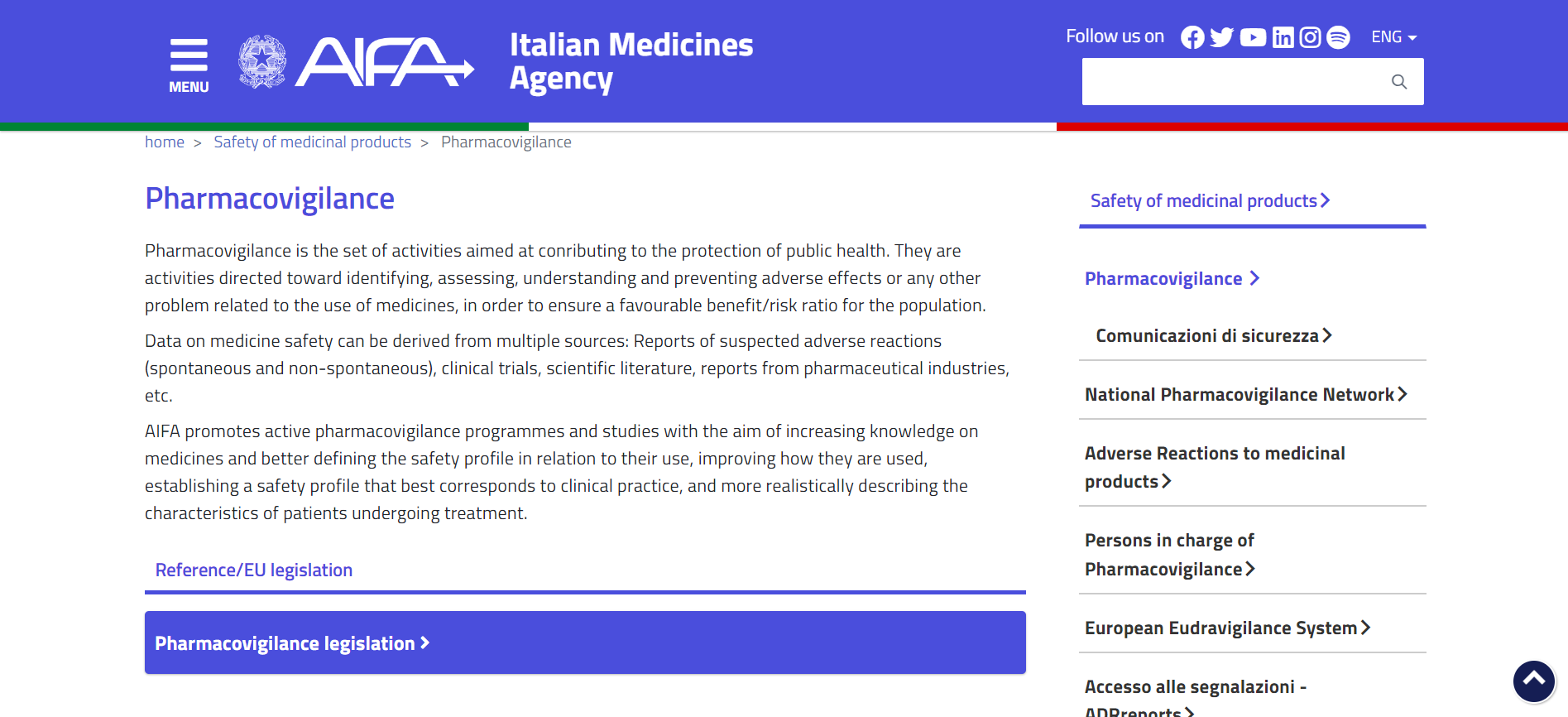Open AIFA's LinkedIn icon

coord(1283,37)
